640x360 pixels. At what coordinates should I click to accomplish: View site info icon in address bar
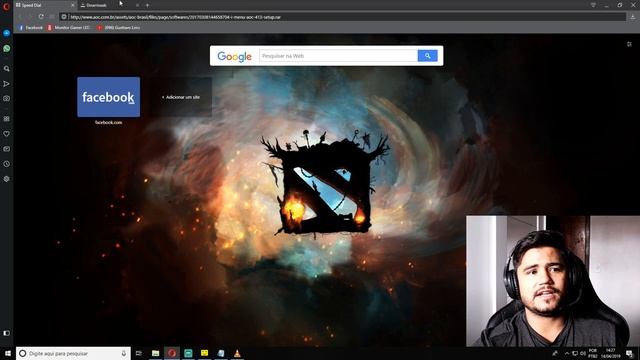tap(64, 17)
